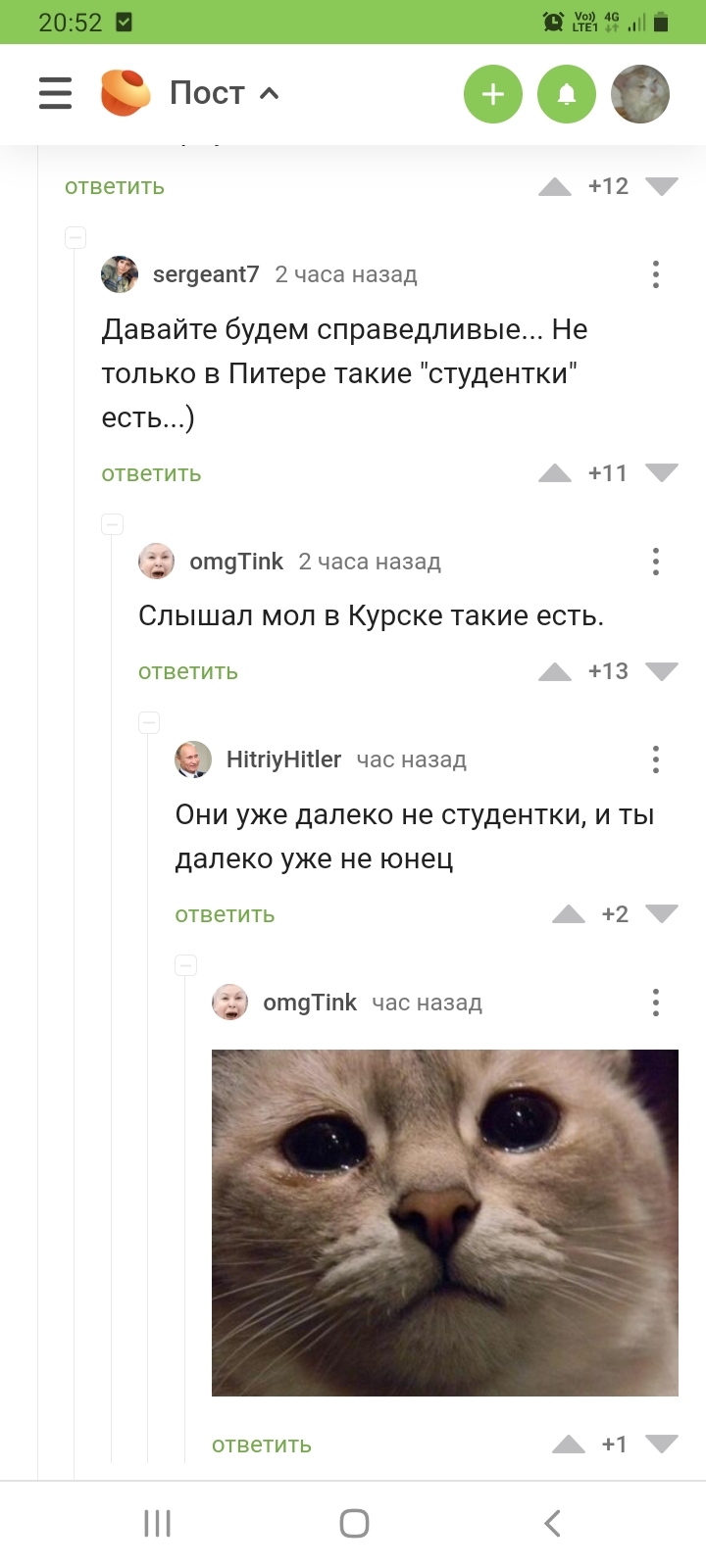The image size is (706, 1568).
Task: Open three-dot menu on sergeant7's comment
Action: (656, 274)
